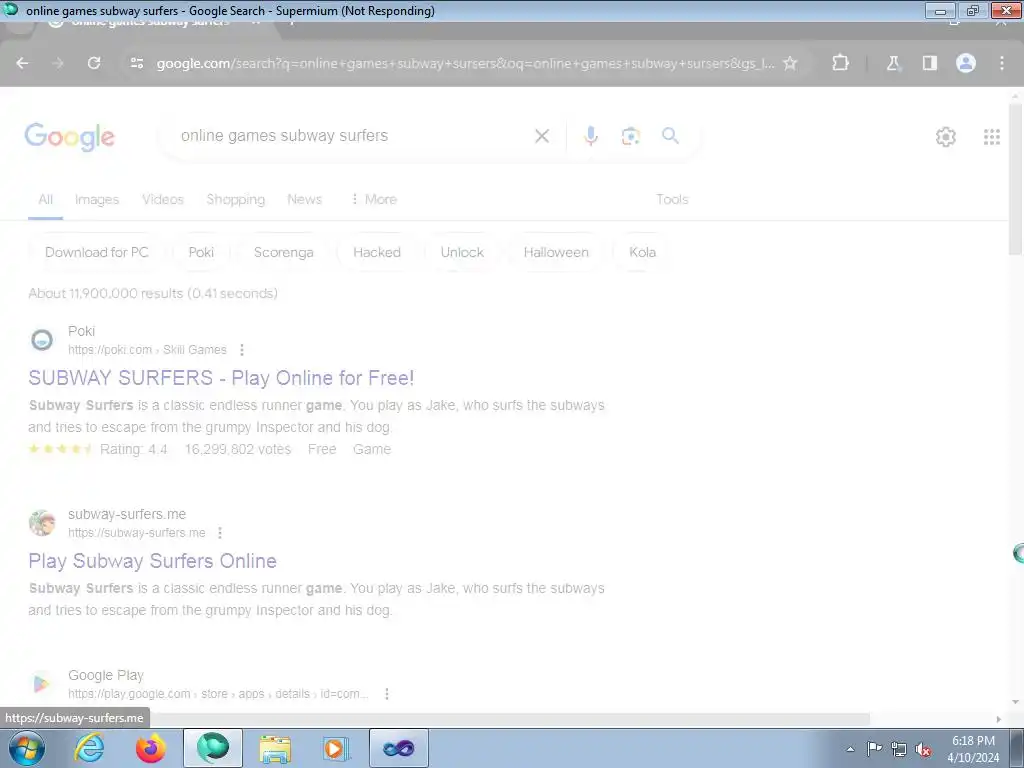Image resolution: width=1024 pixels, height=768 pixels.
Task: Open the profile avatar icon
Action: [x=966, y=63]
